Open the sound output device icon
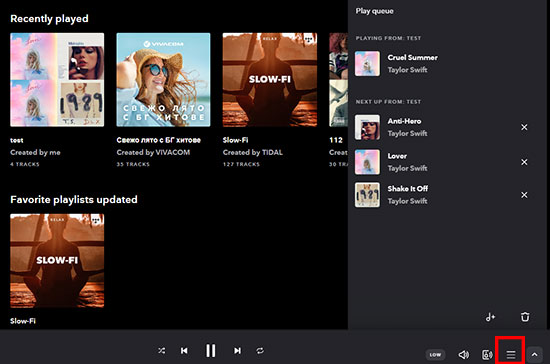 [487, 355]
